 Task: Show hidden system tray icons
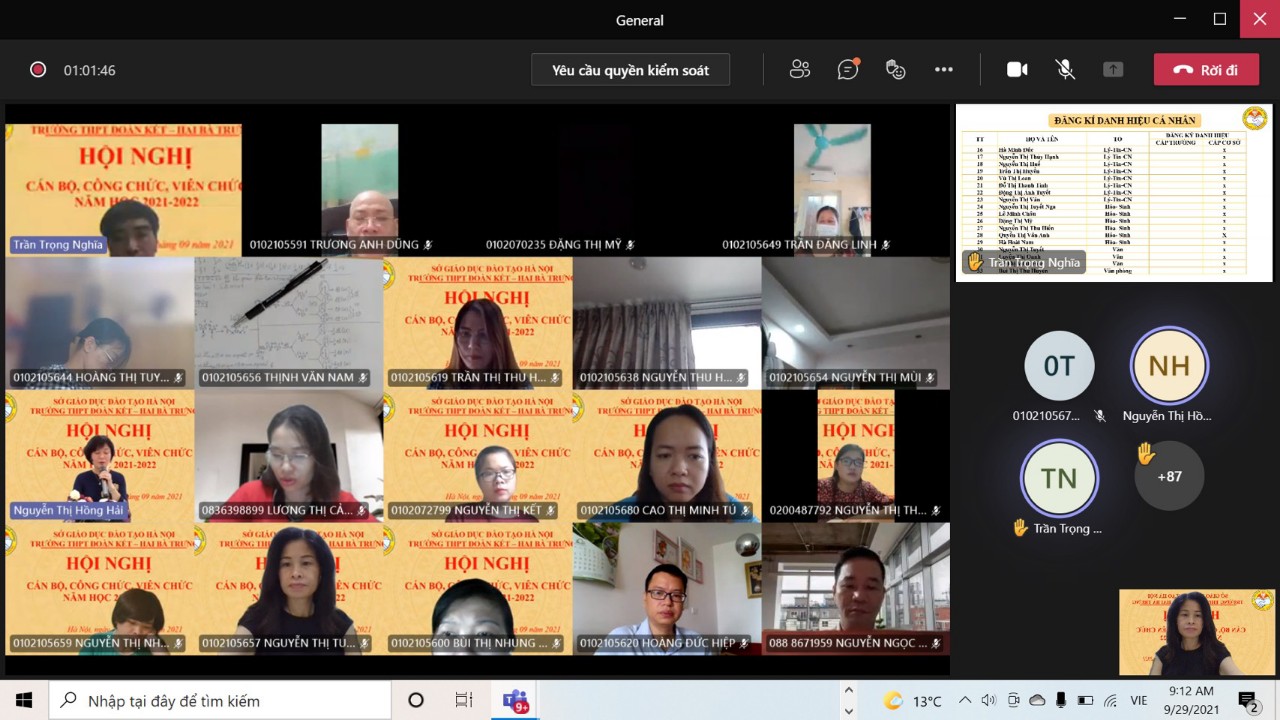(x=964, y=700)
